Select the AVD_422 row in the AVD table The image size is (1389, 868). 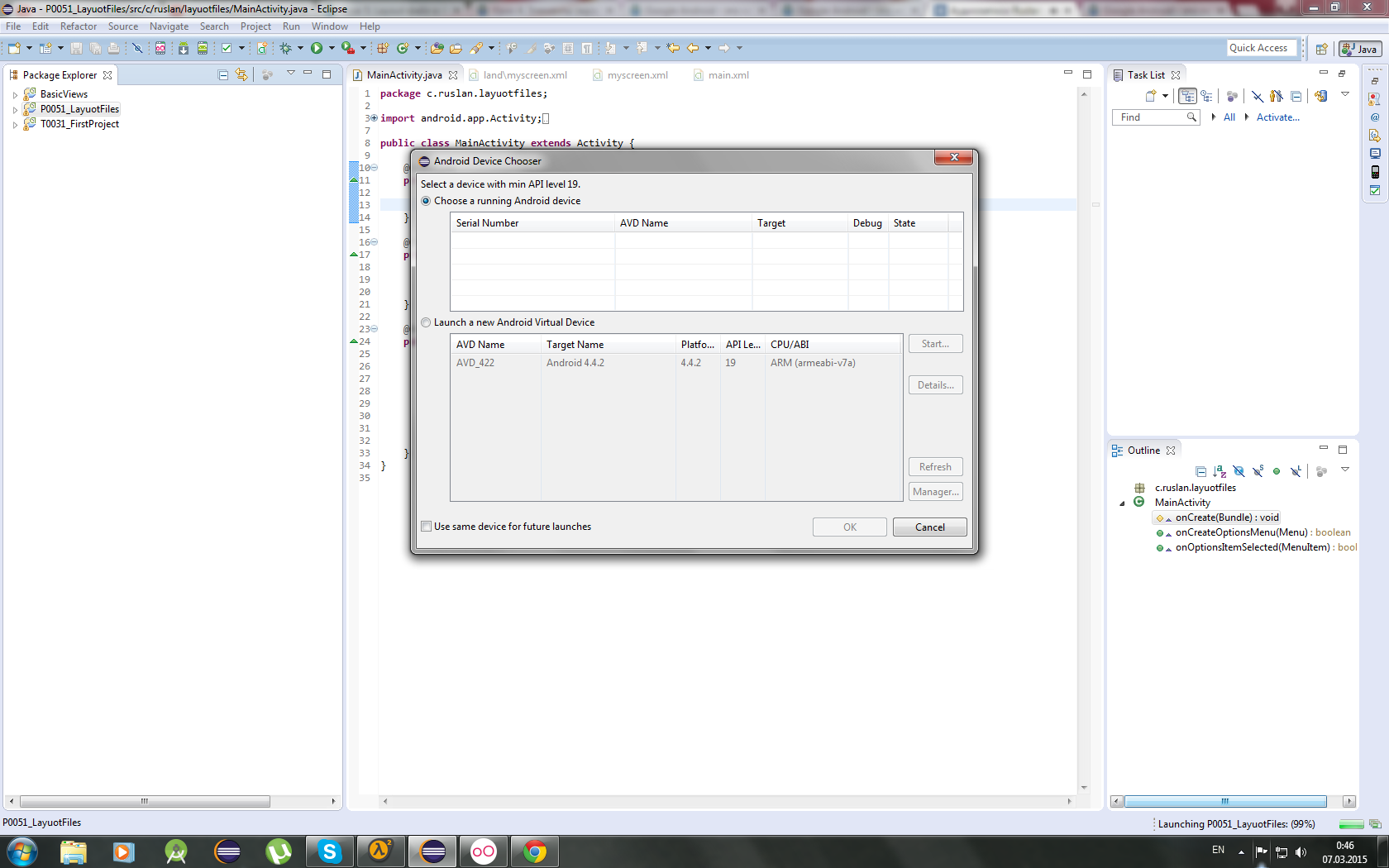(676, 363)
